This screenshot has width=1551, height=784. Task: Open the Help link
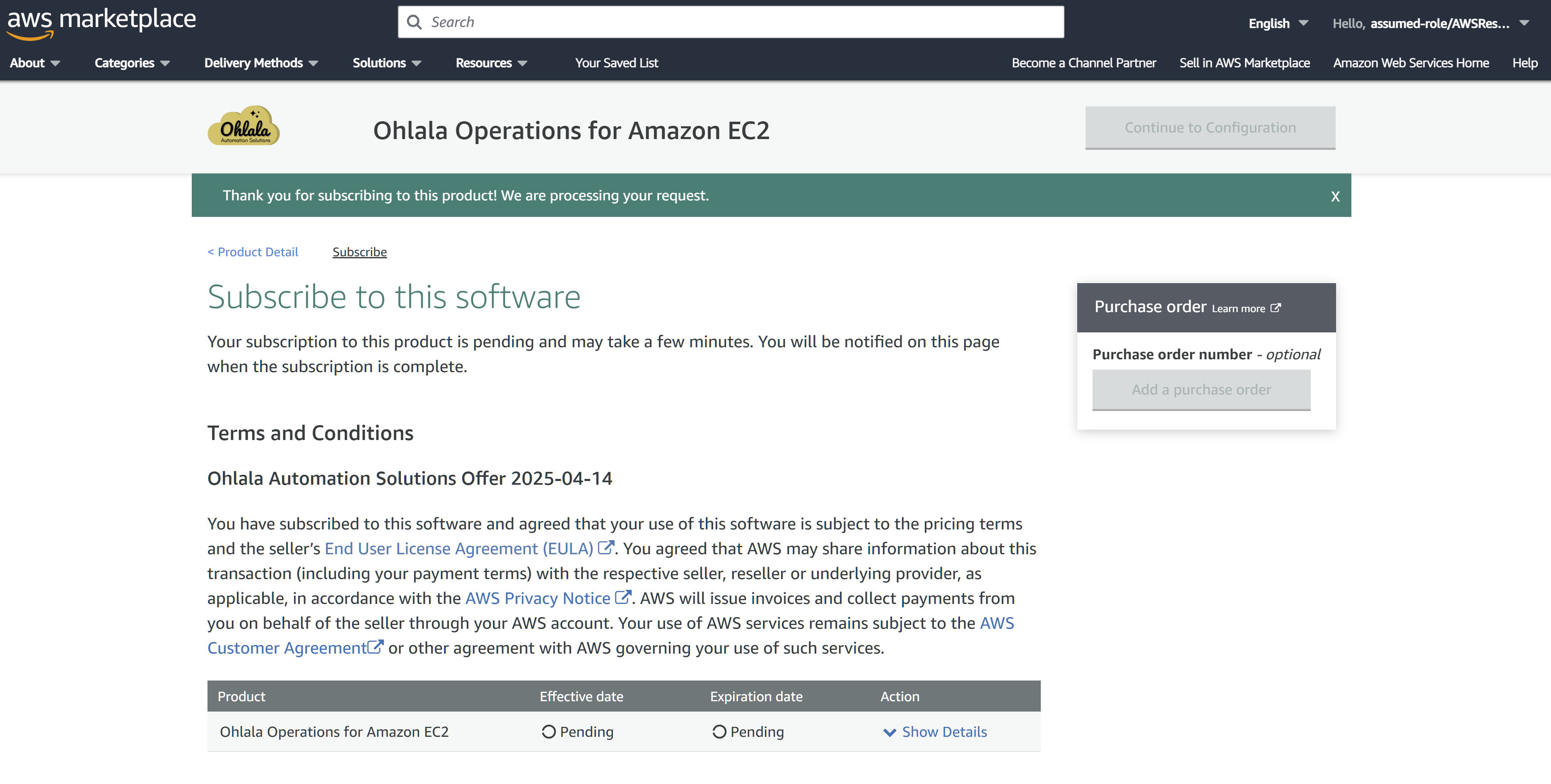click(x=1524, y=63)
